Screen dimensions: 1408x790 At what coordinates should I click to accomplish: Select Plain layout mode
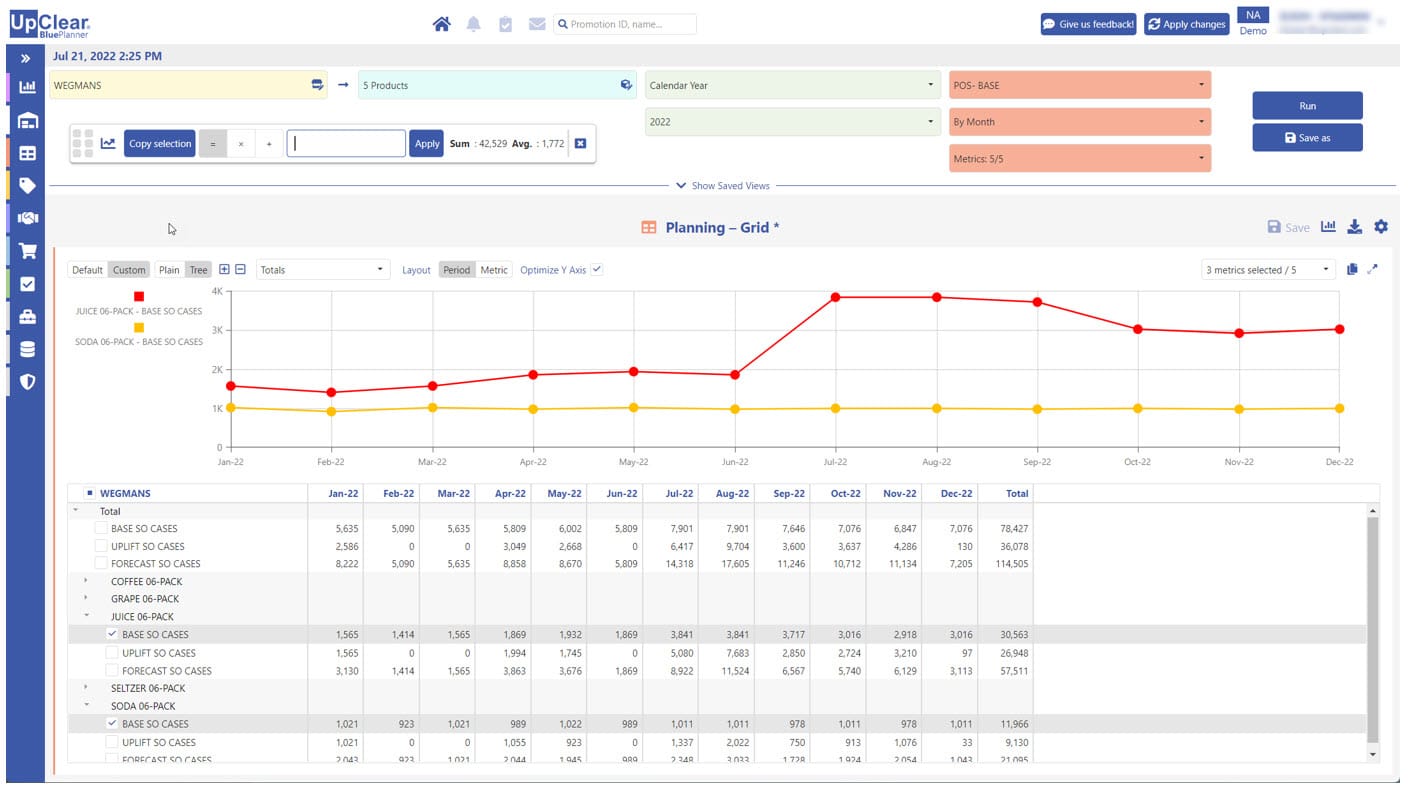pyautogui.click(x=170, y=270)
